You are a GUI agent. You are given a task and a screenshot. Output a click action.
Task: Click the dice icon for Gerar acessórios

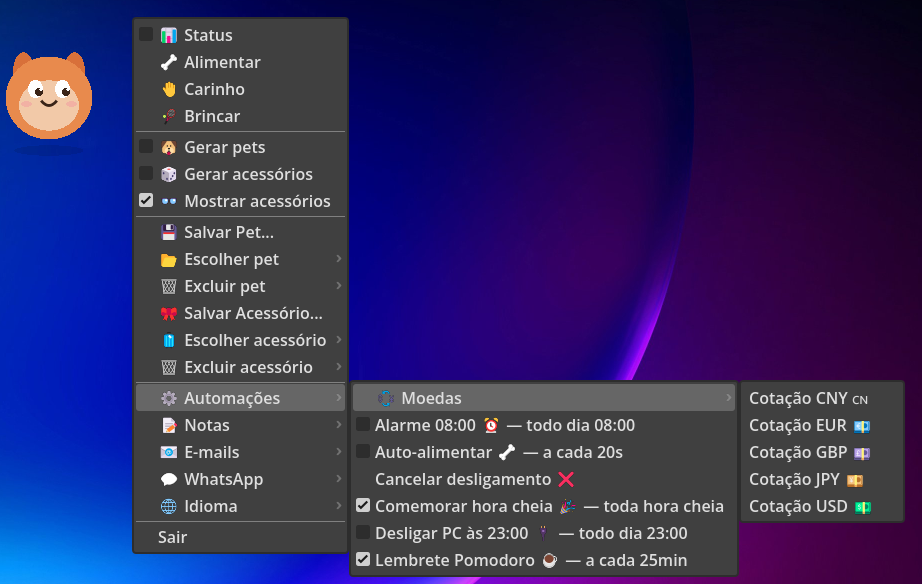tap(169, 175)
